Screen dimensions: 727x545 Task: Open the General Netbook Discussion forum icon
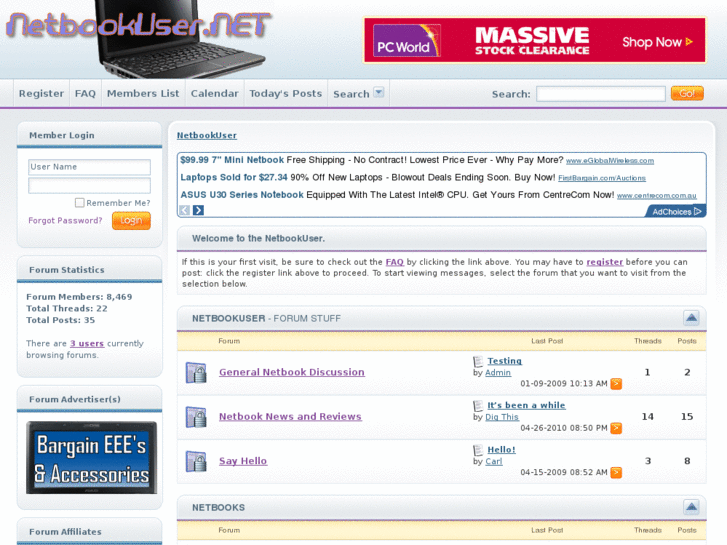click(196, 372)
